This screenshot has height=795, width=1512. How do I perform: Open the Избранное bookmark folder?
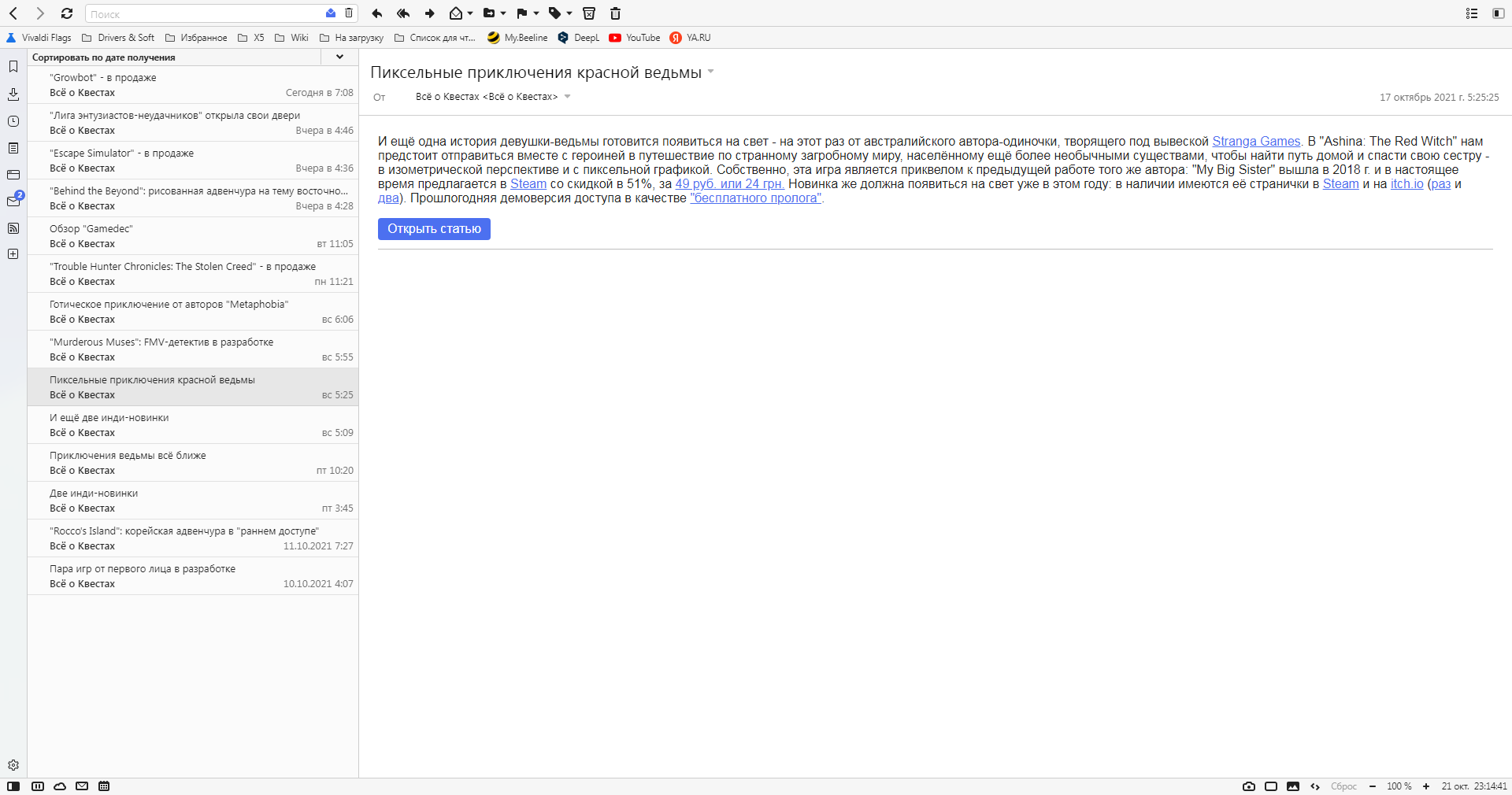[196, 38]
